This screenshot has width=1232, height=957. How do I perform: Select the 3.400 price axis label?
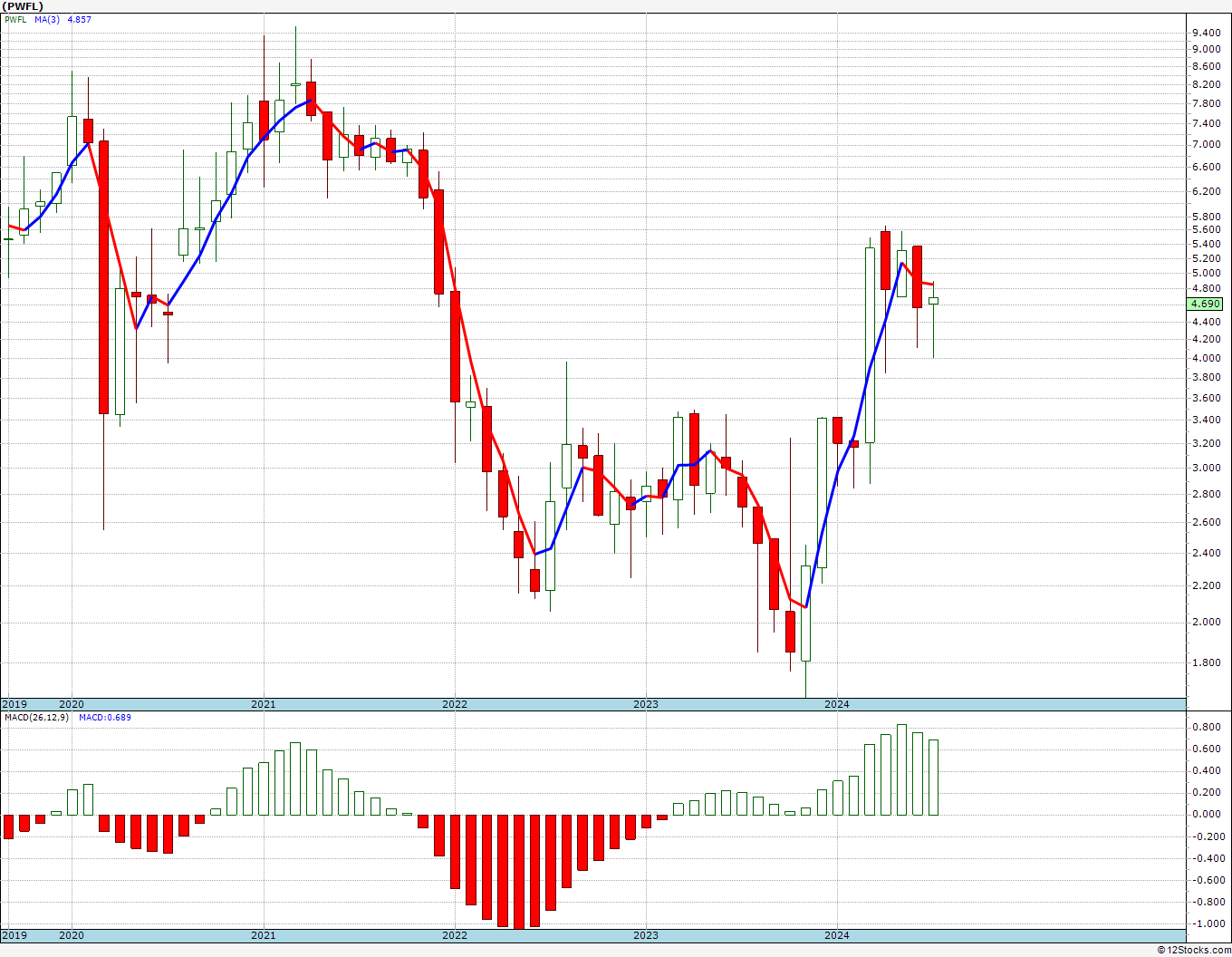coord(1208,420)
